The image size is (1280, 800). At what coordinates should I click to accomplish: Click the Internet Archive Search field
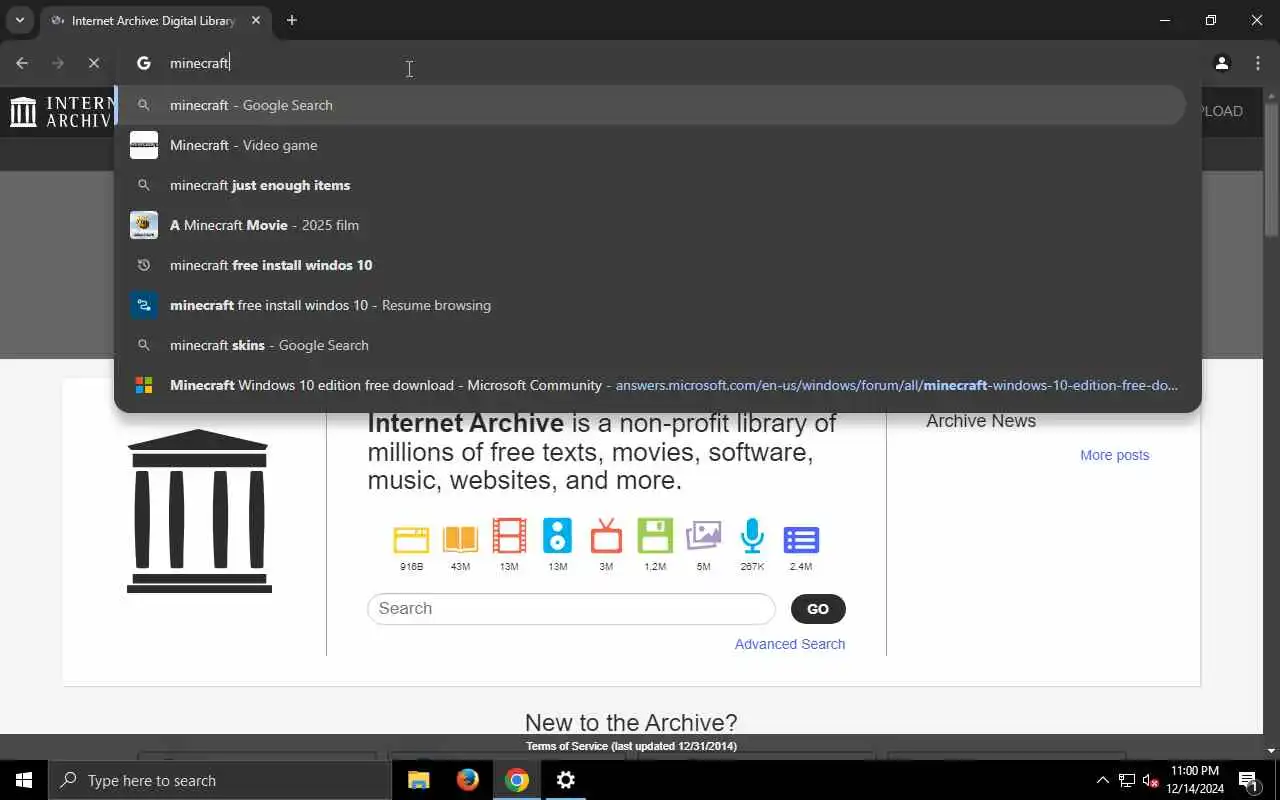pyautogui.click(x=571, y=609)
